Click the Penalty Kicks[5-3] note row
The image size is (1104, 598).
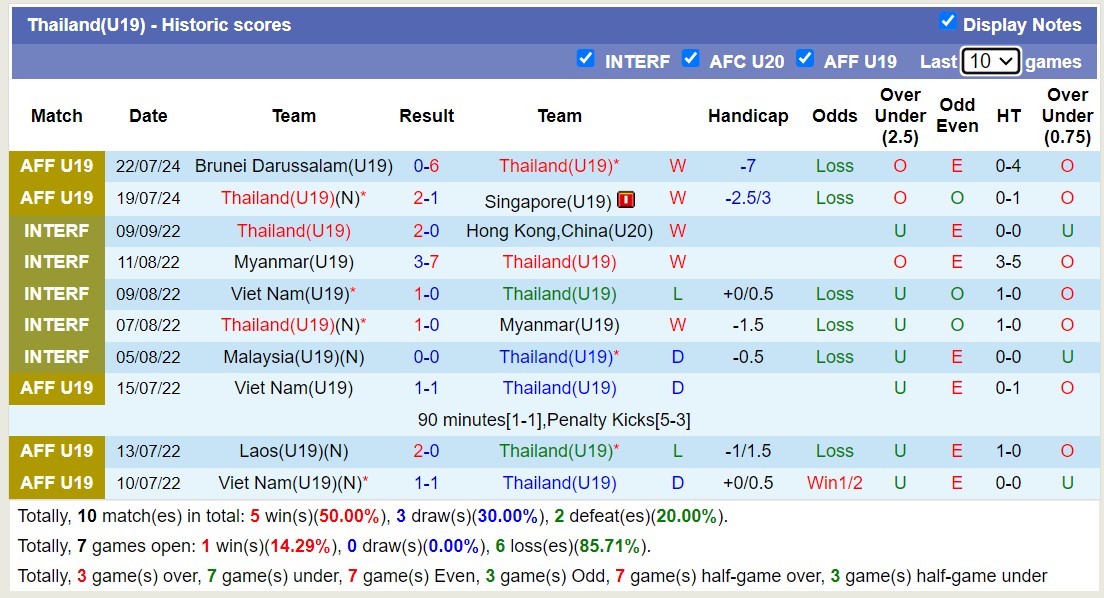point(554,420)
